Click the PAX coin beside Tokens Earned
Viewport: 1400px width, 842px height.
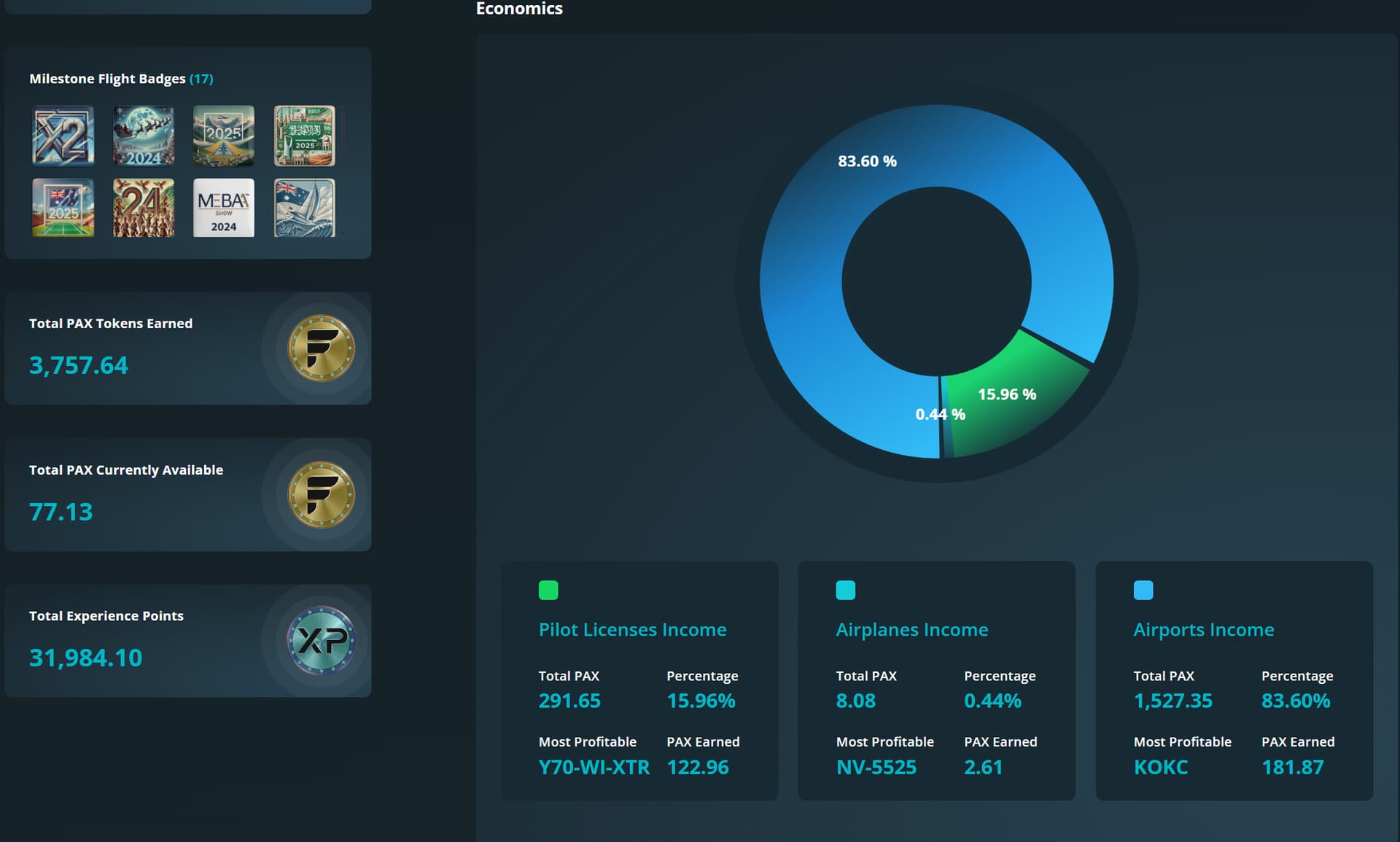[x=321, y=348]
